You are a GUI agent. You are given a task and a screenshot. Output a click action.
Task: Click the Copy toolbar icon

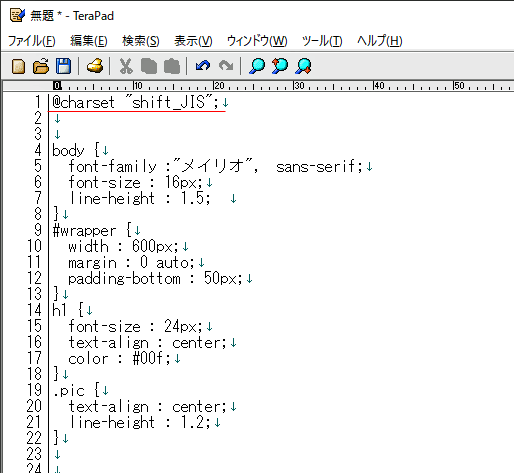click(149, 66)
